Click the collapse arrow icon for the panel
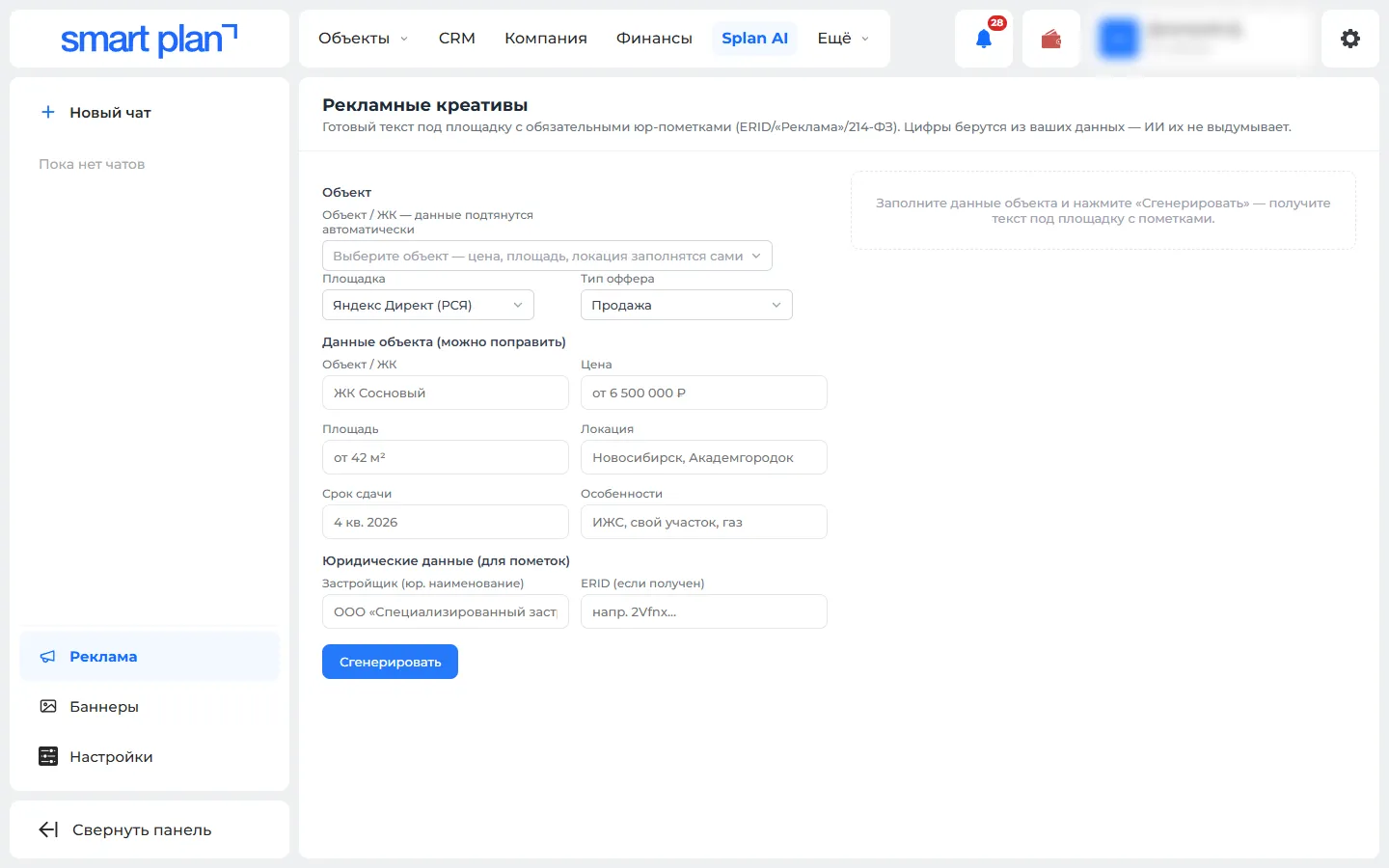This screenshot has height=868, width=1389. coord(48,829)
